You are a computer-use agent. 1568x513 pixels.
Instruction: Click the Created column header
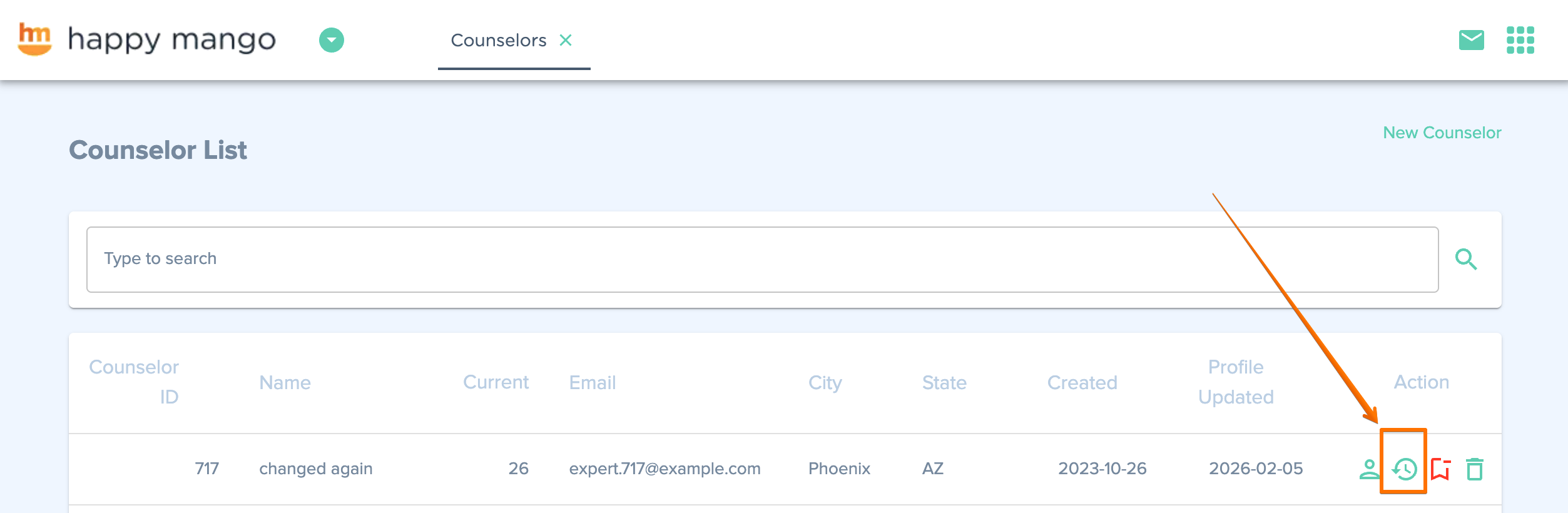pos(1082,383)
